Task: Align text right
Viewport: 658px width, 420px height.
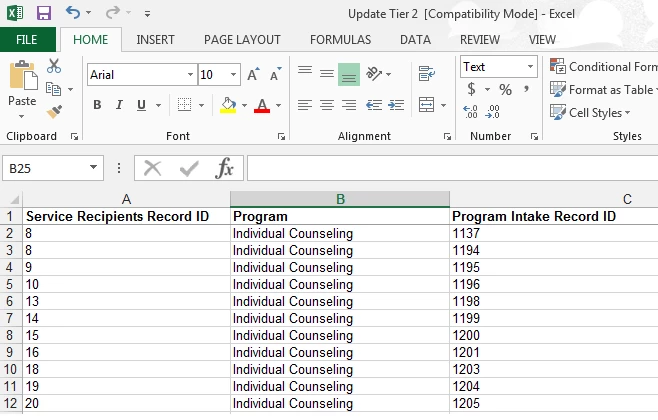Action: coord(349,105)
